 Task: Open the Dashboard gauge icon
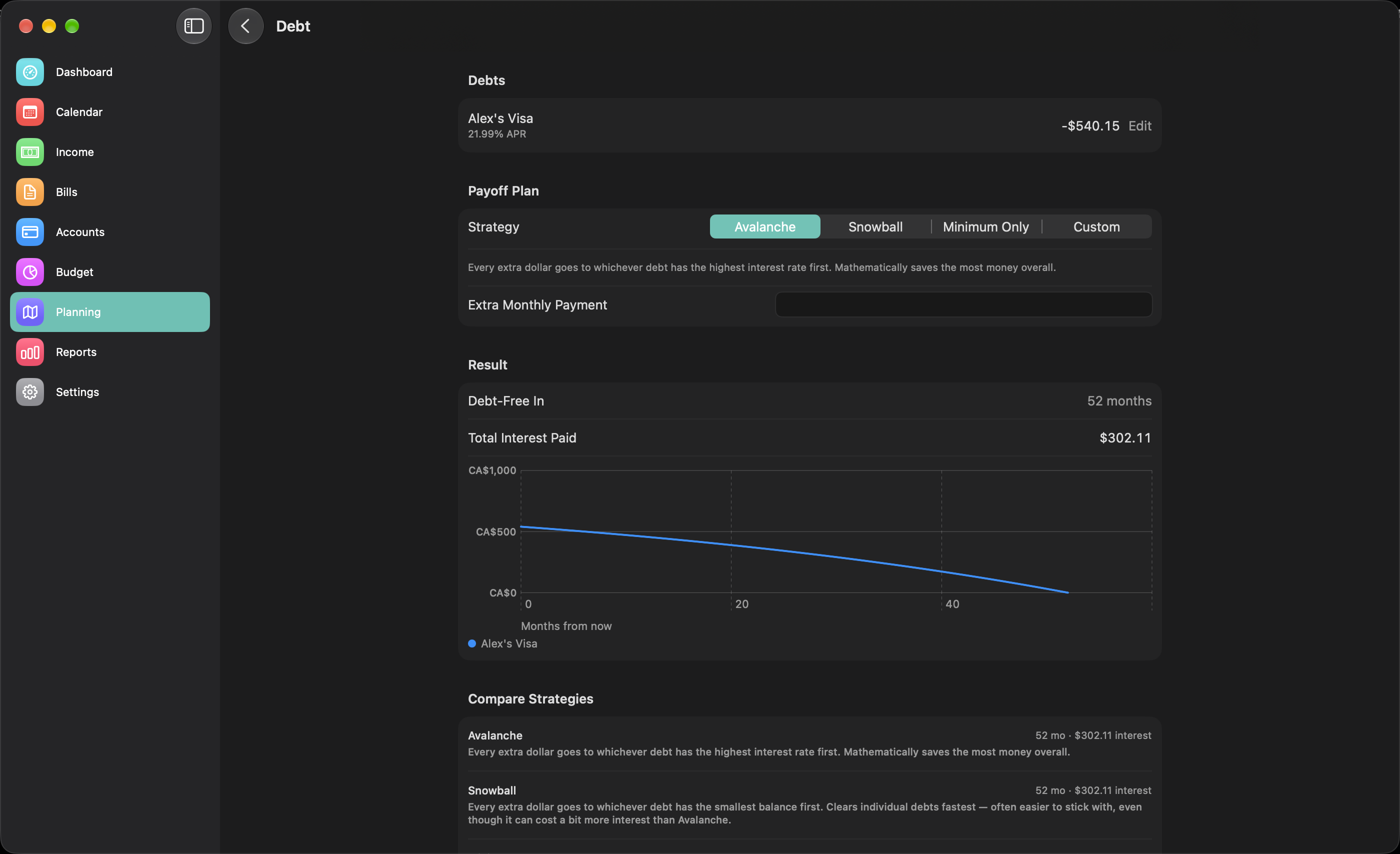pyautogui.click(x=29, y=72)
